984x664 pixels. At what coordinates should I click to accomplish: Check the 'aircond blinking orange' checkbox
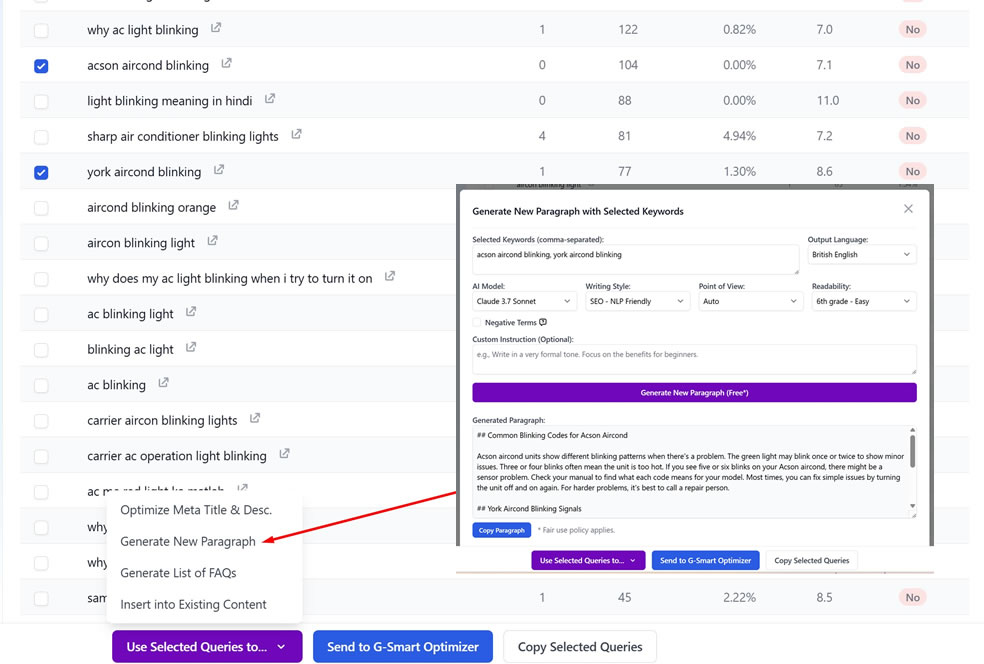click(41, 208)
